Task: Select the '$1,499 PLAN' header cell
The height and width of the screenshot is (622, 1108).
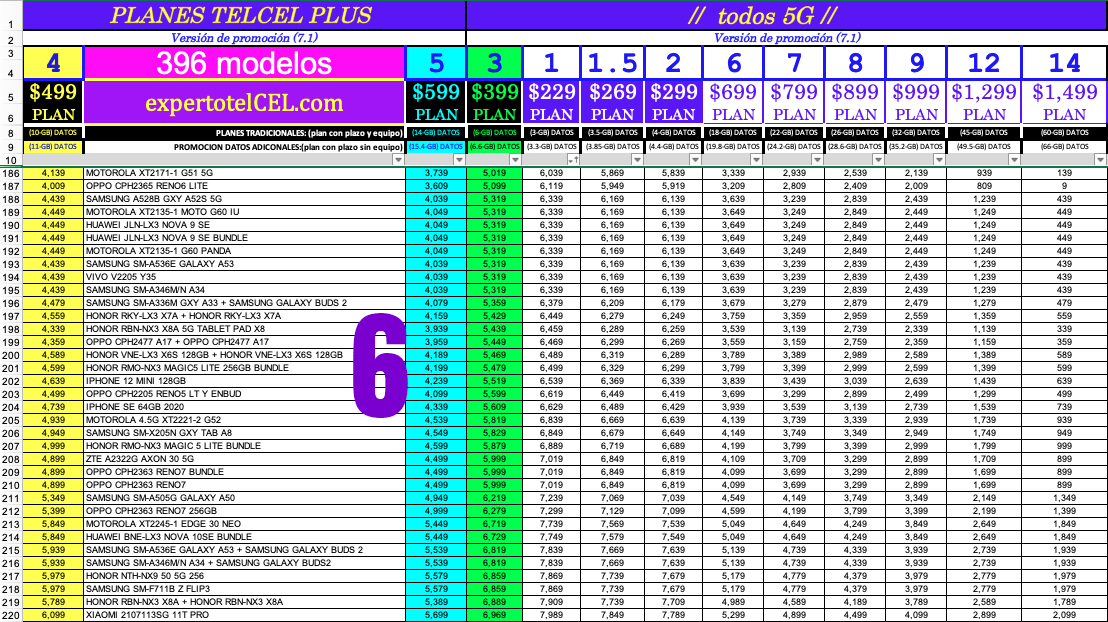Action: click(x=1065, y=102)
